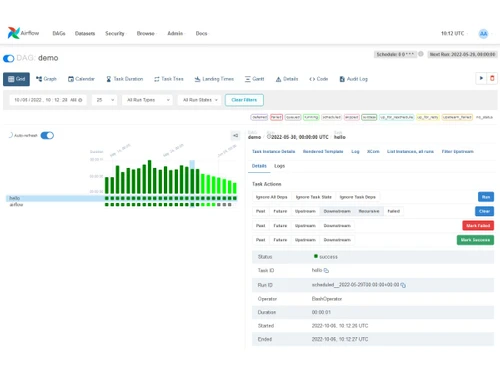Viewport: 500px width, 375px height.
Task: Click the green Mark Success button
Action: click(475, 240)
